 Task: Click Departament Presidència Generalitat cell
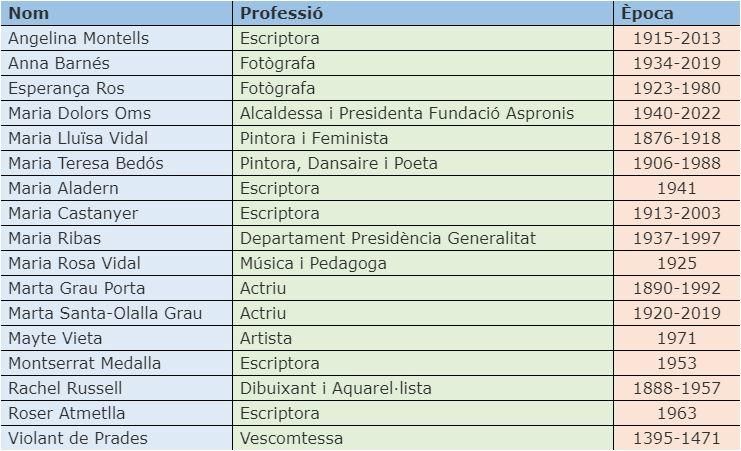(x=423, y=238)
